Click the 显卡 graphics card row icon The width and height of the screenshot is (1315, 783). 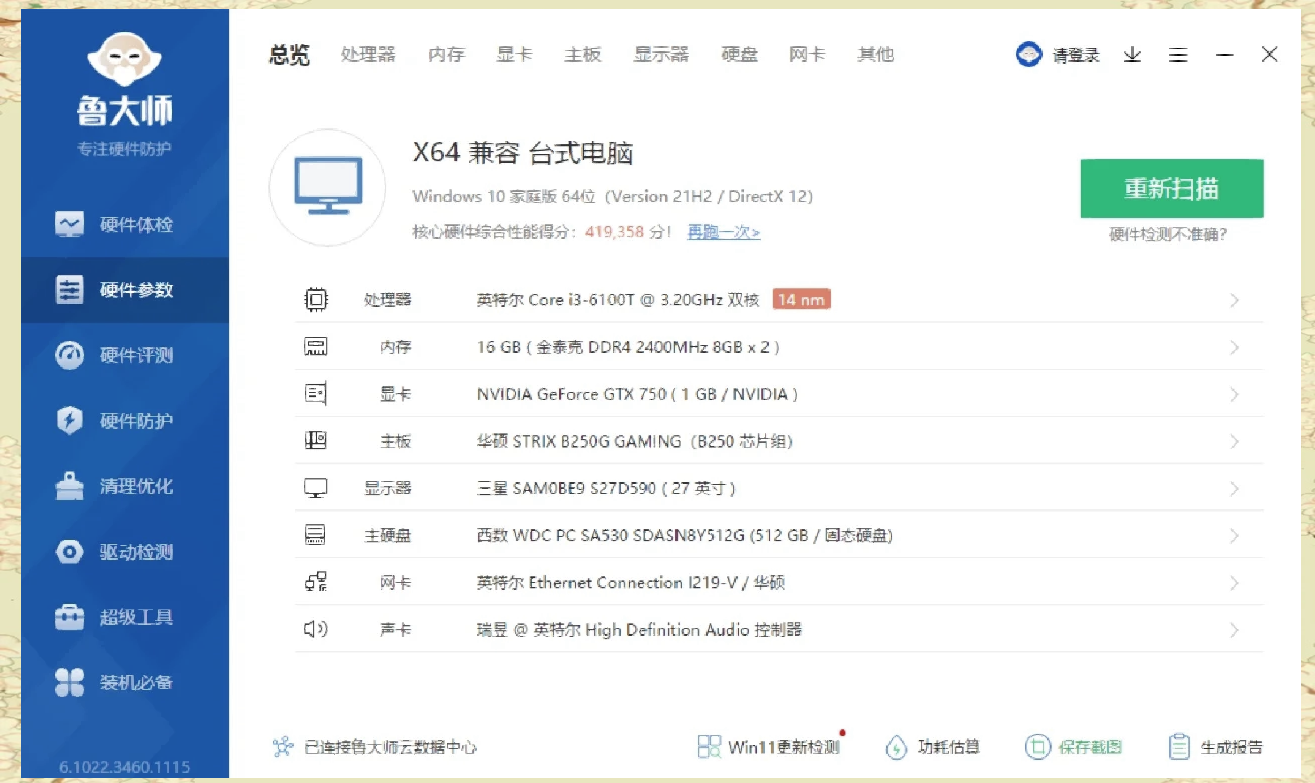(316, 394)
